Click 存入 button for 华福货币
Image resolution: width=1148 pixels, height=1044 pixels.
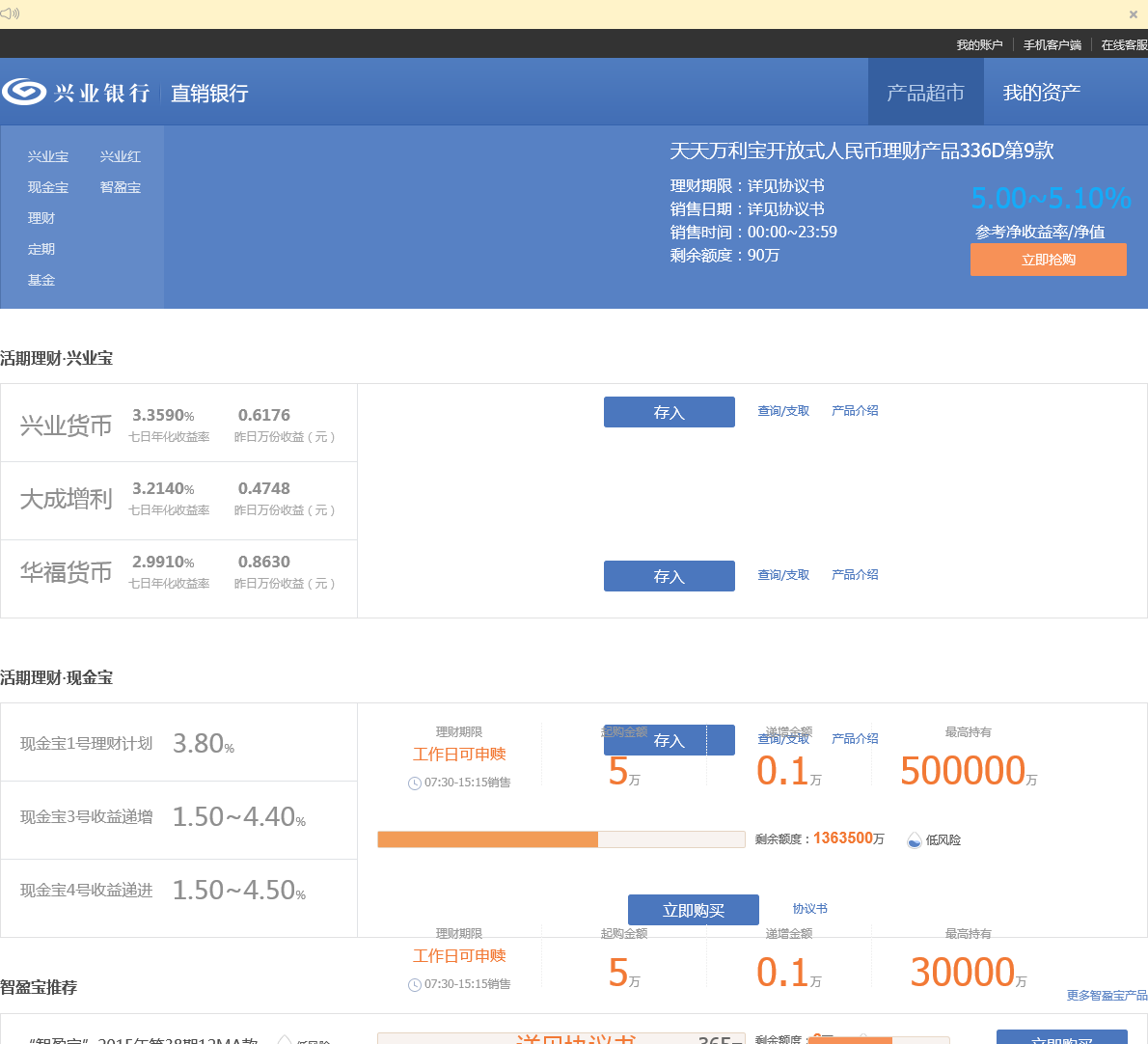pos(670,576)
